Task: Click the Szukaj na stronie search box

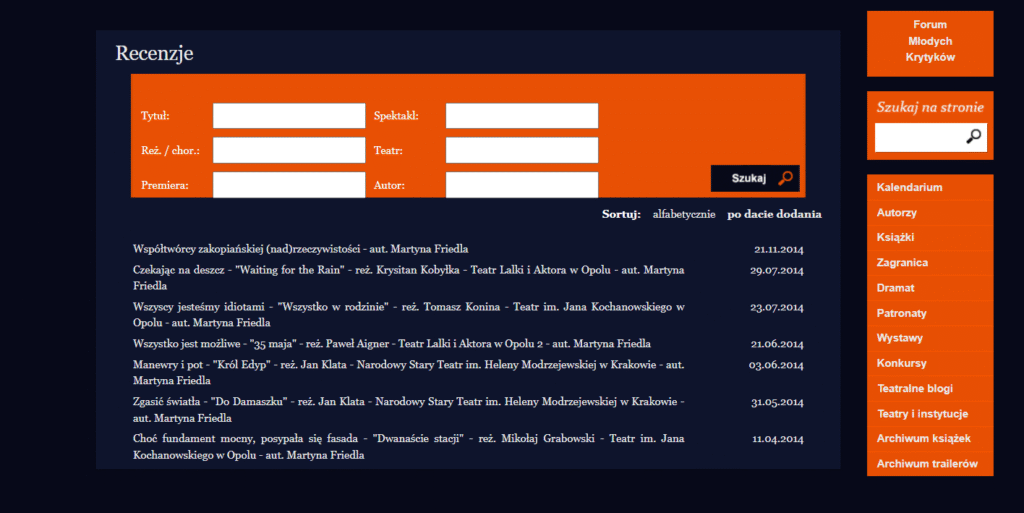Action: click(918, 137)
